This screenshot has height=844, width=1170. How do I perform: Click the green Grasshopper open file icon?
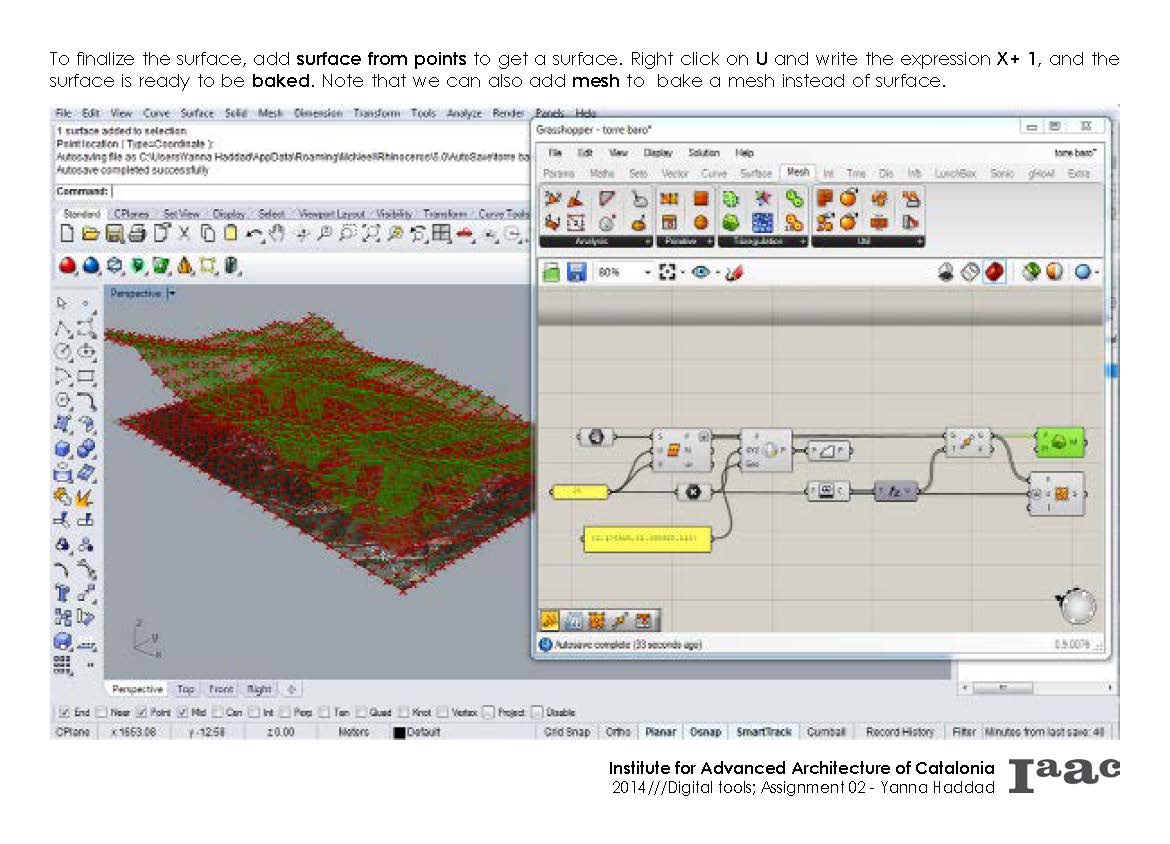(551, 272)
